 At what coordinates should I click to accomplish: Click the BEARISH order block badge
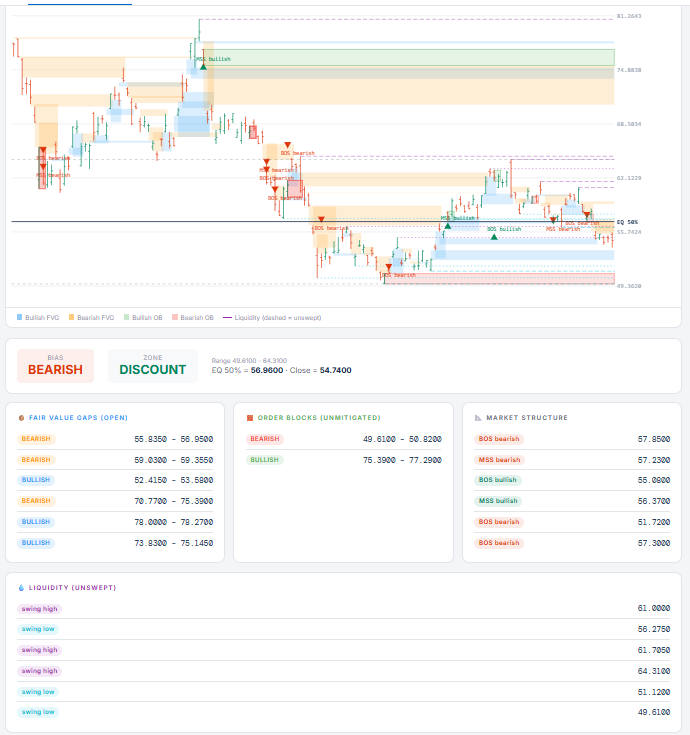[x=265, y=439]
